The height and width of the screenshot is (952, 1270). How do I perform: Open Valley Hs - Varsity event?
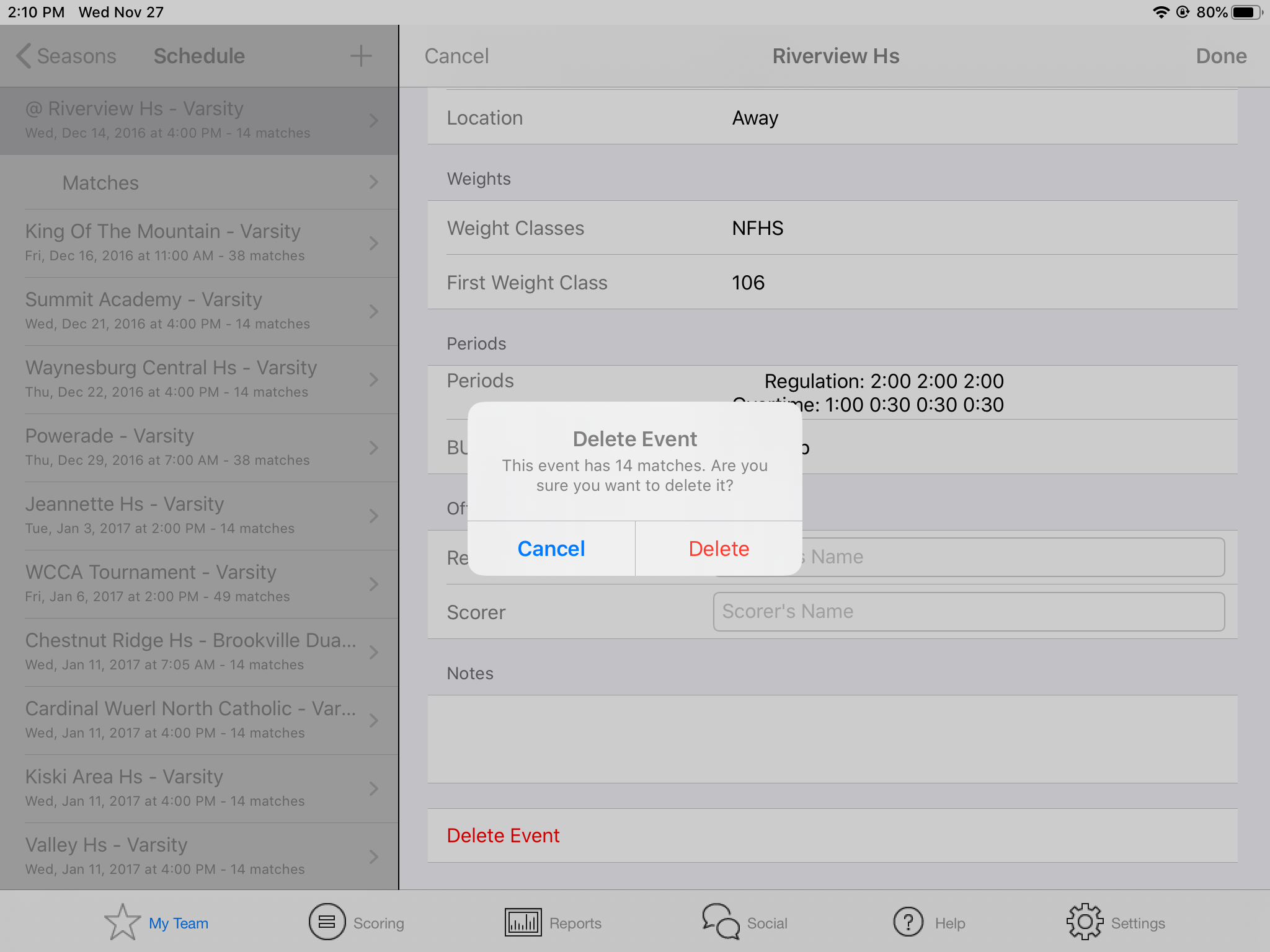tap(199, 857)
